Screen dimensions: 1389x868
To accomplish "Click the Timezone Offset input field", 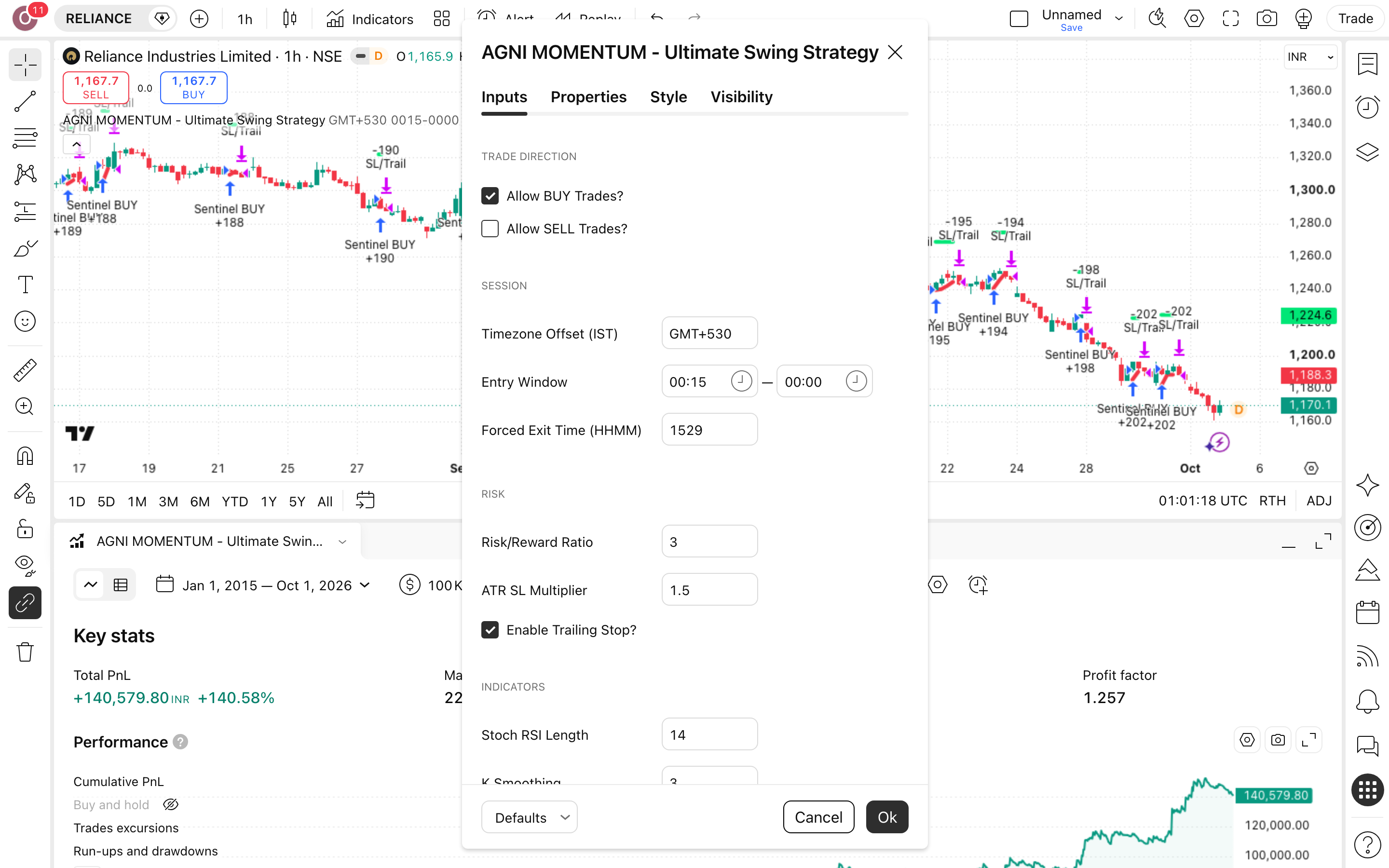I will [709, 333].
